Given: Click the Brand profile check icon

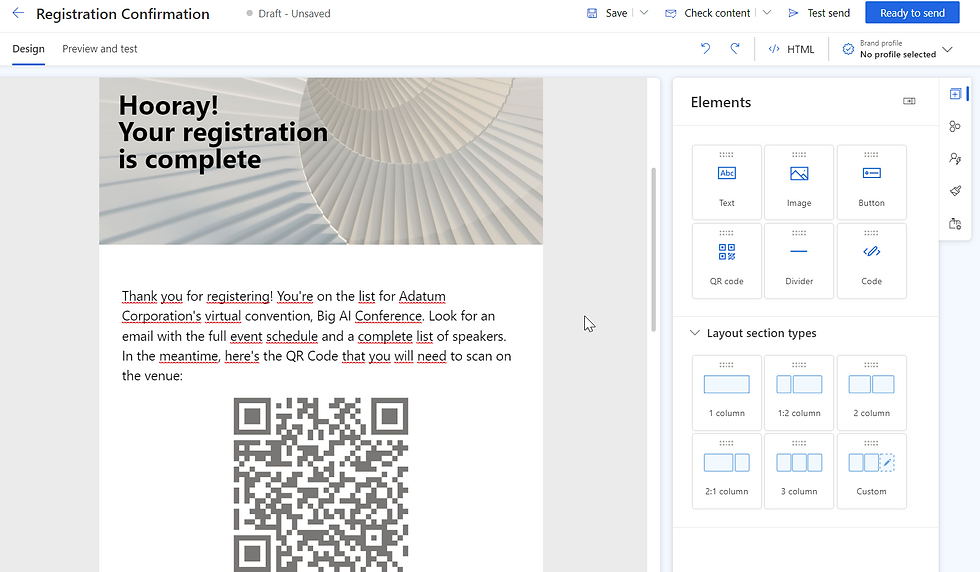Looking at the screenshot, I should [x=848, y=49].
